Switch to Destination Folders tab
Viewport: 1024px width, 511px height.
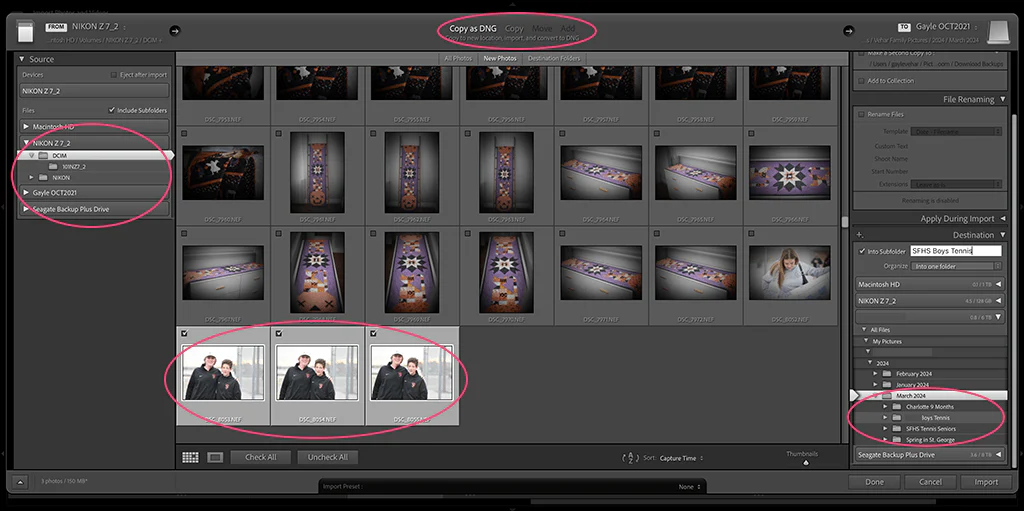554,58
